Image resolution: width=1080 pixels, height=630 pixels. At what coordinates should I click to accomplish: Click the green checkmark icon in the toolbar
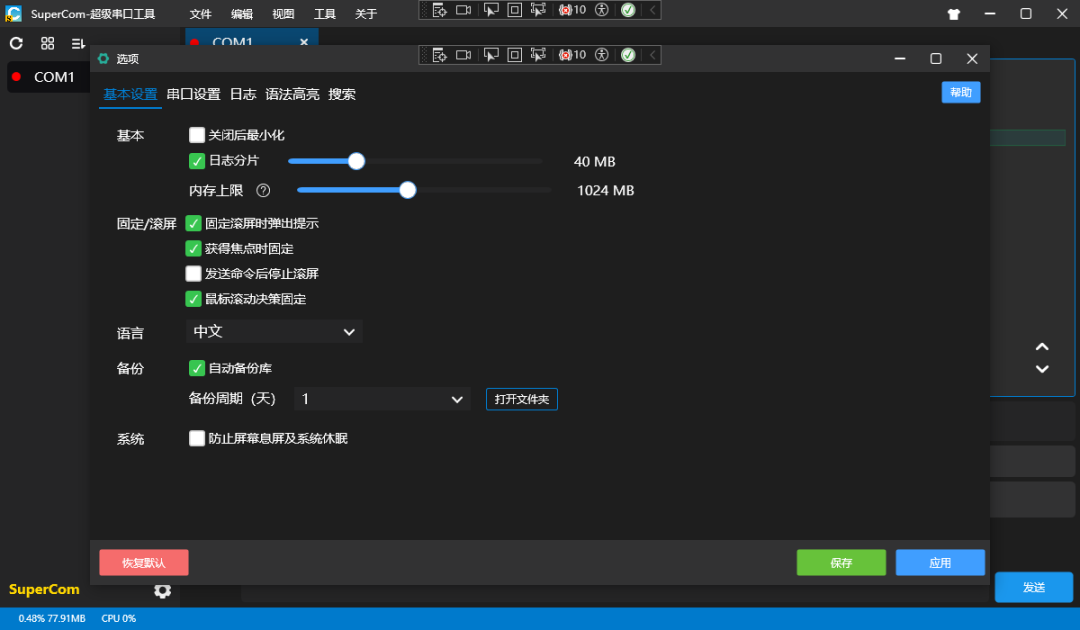click(627, 55)
